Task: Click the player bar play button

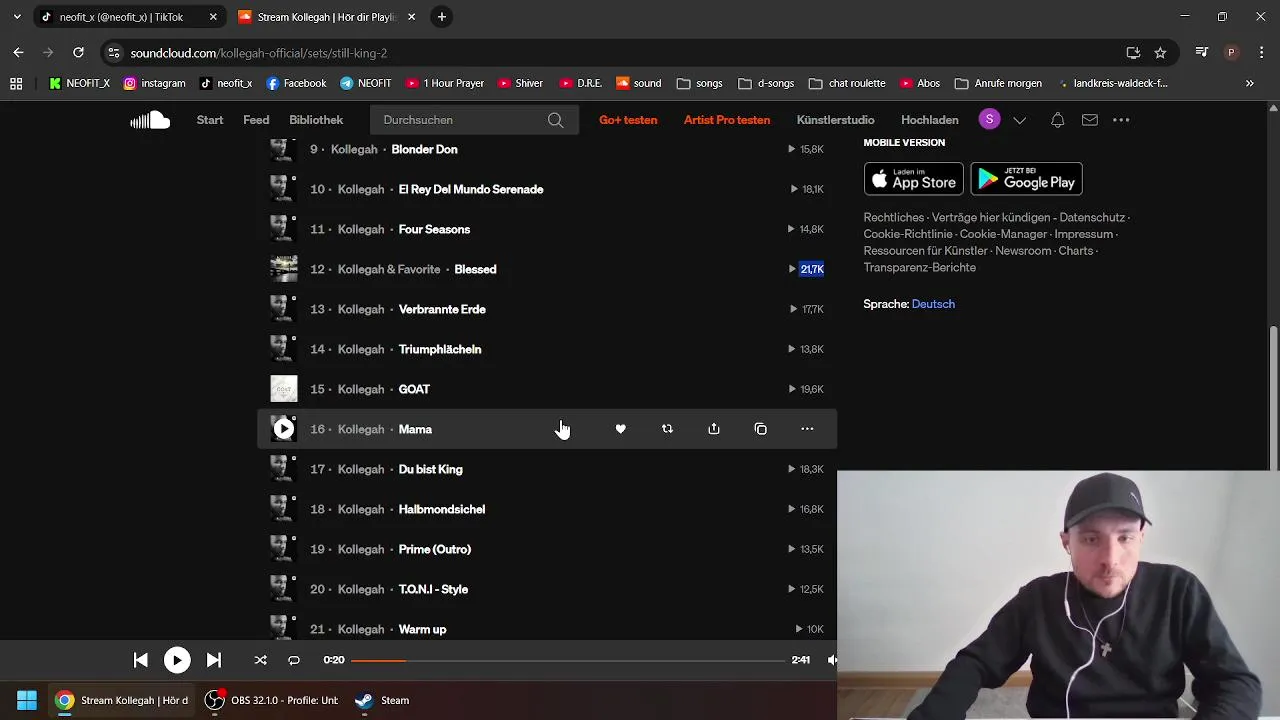Action: tap(177, 660)
